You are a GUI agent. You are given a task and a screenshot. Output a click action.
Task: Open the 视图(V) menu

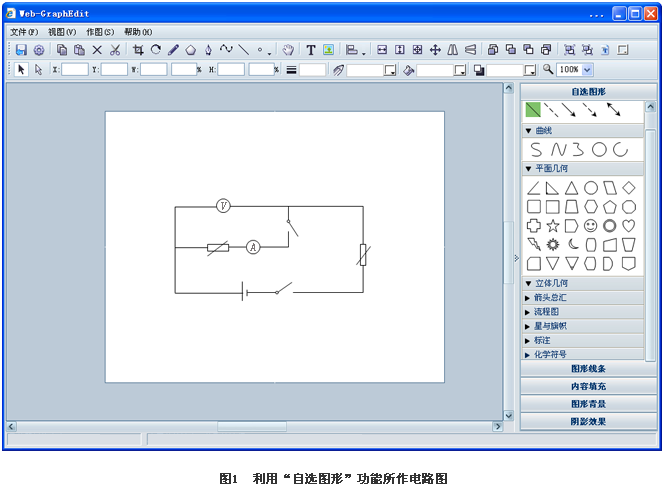[x=62, y=32]
